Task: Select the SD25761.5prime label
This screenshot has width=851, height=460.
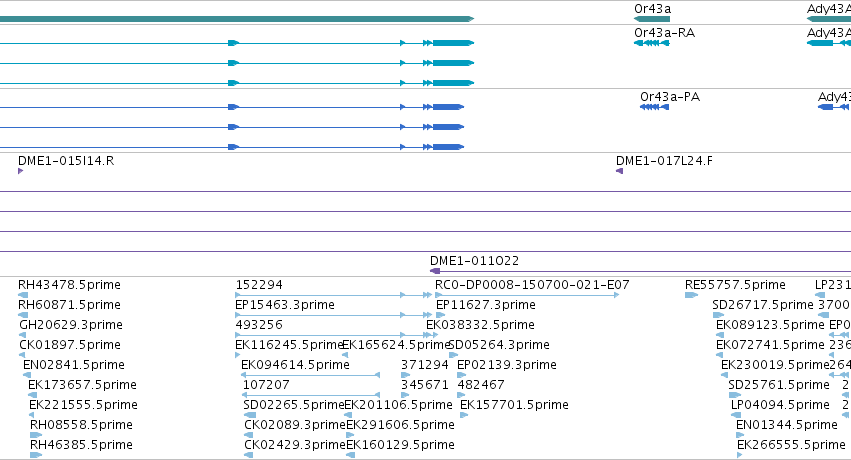Action: 779,385
